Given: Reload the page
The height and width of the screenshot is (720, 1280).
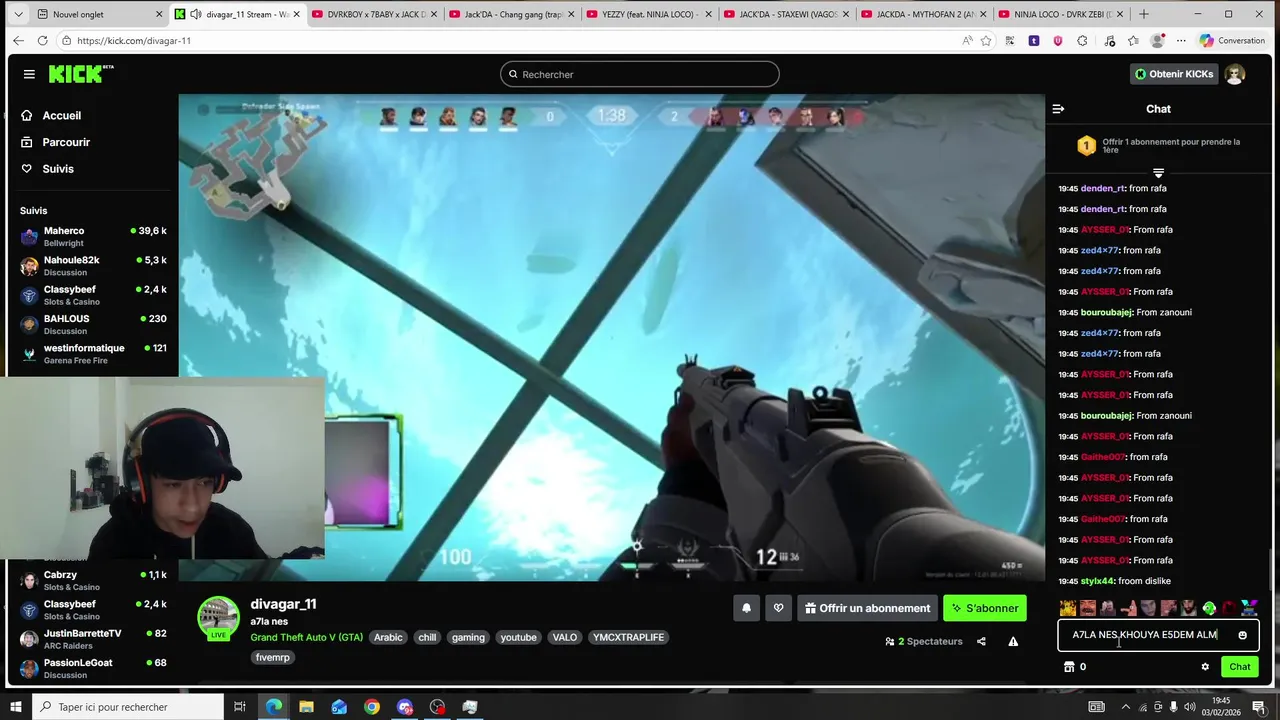Looking at the screenshot, I should pos(42,41).
